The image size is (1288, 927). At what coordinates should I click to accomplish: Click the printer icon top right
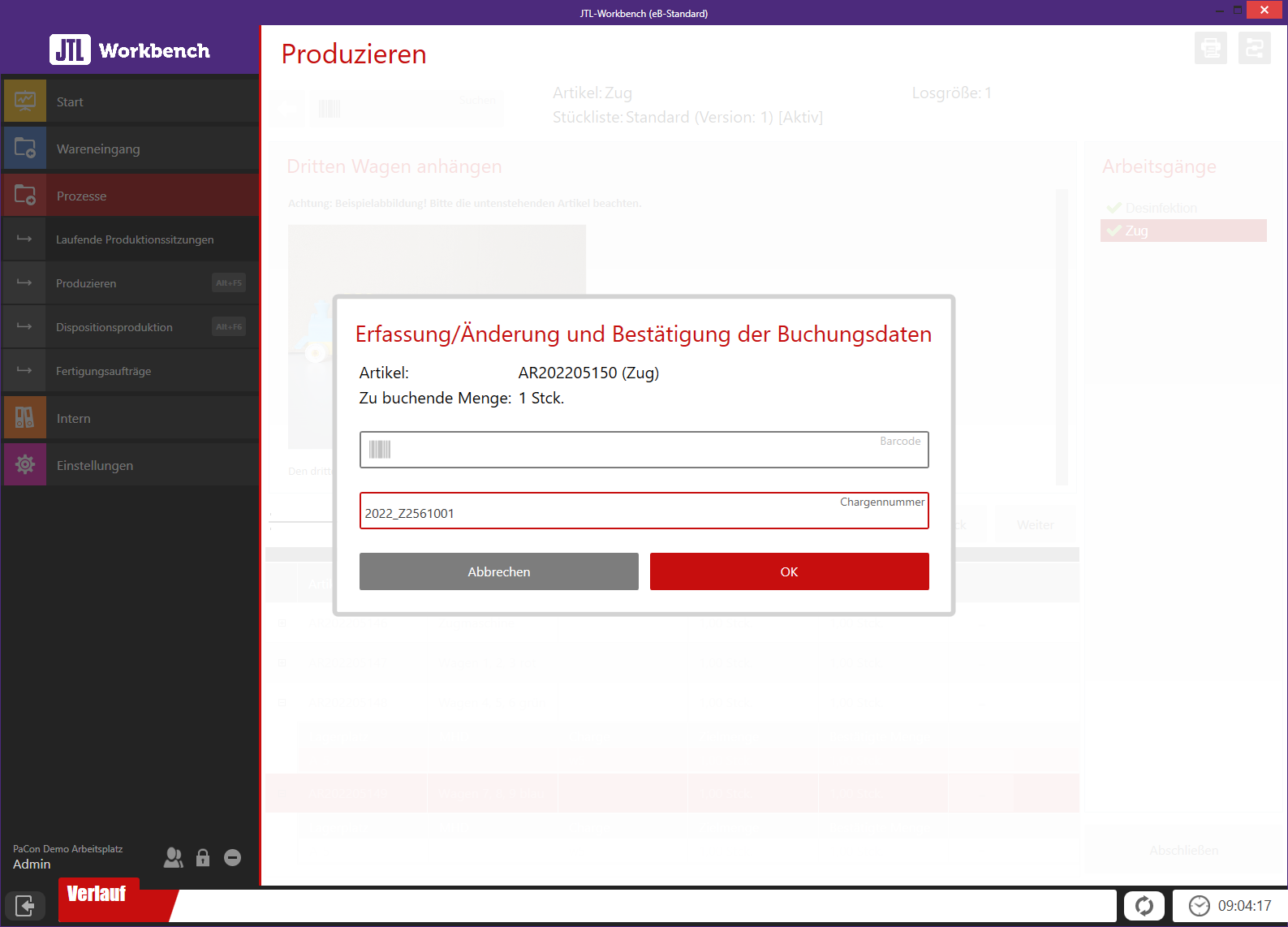coord(1211,48)
